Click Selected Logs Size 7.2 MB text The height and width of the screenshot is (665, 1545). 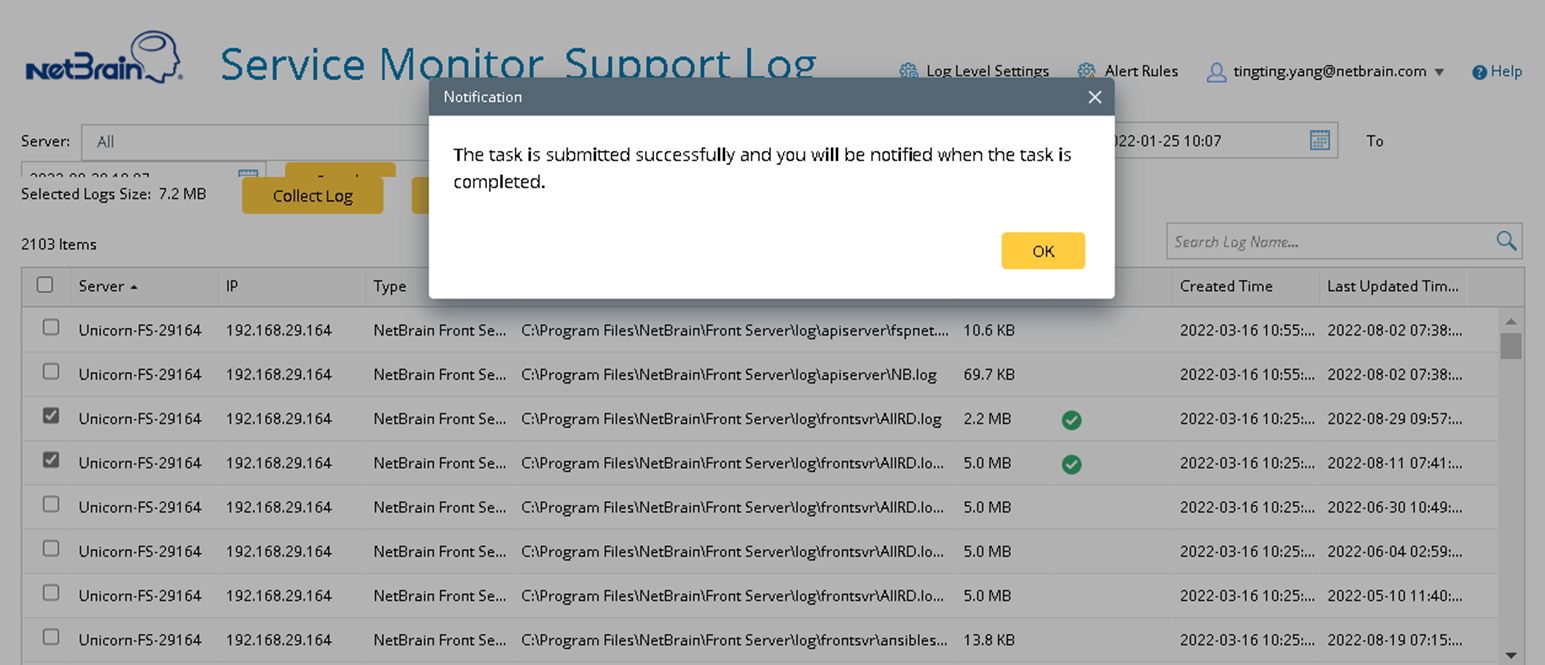(x=113, y=194)
